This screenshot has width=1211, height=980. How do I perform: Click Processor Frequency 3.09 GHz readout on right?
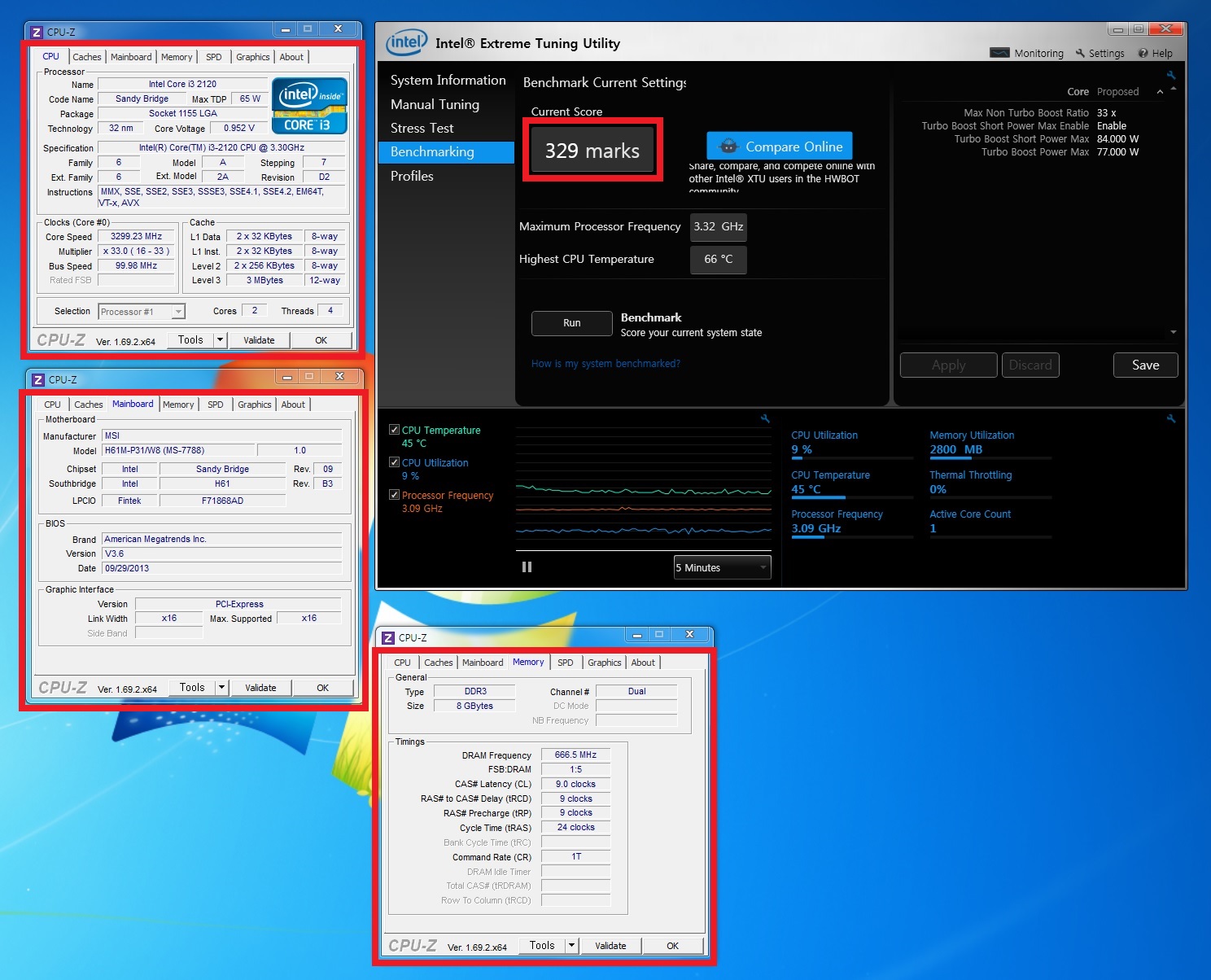pos(816,528)
